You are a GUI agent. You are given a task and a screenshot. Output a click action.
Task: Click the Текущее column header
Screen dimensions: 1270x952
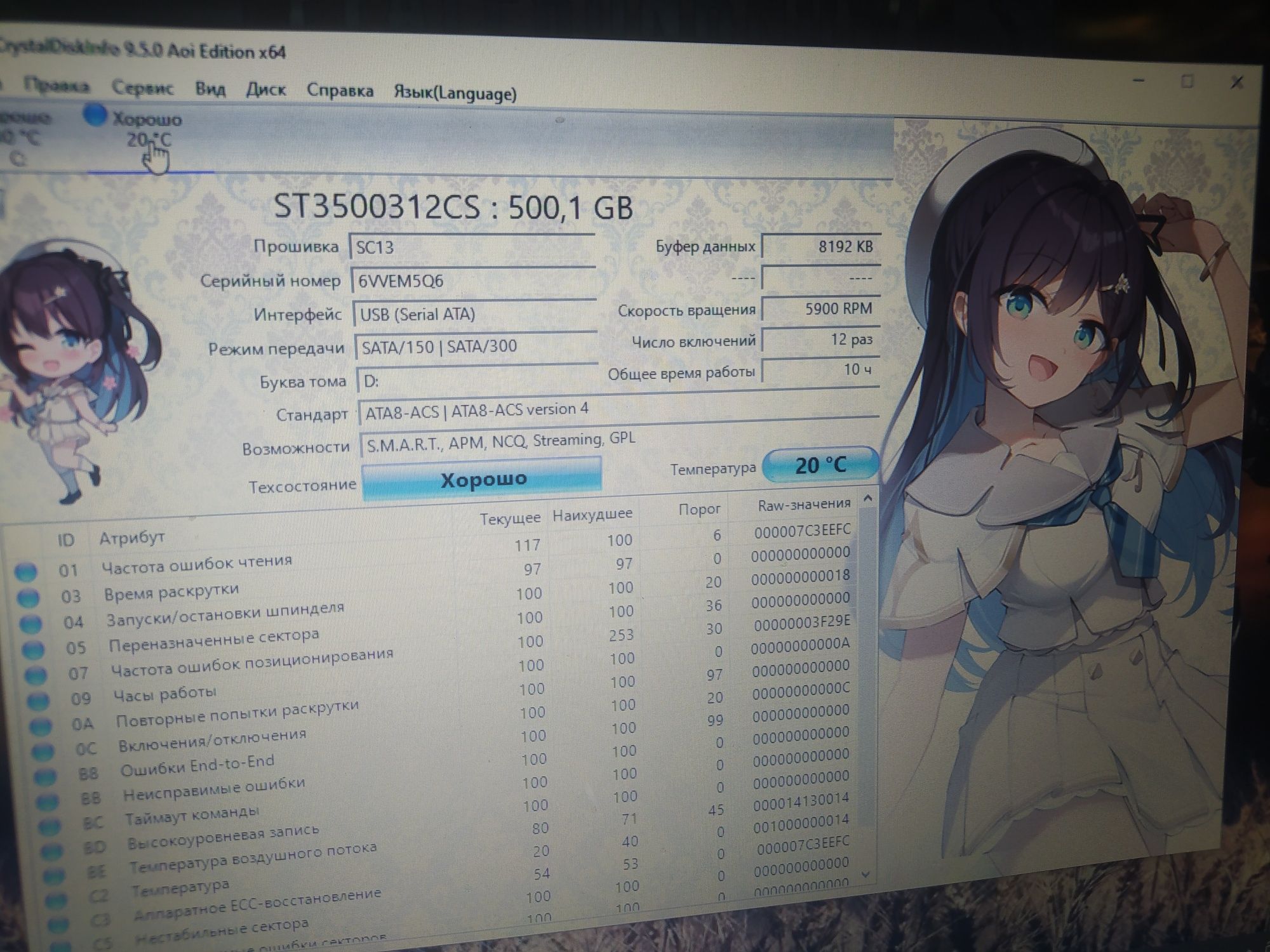(510, 519)
